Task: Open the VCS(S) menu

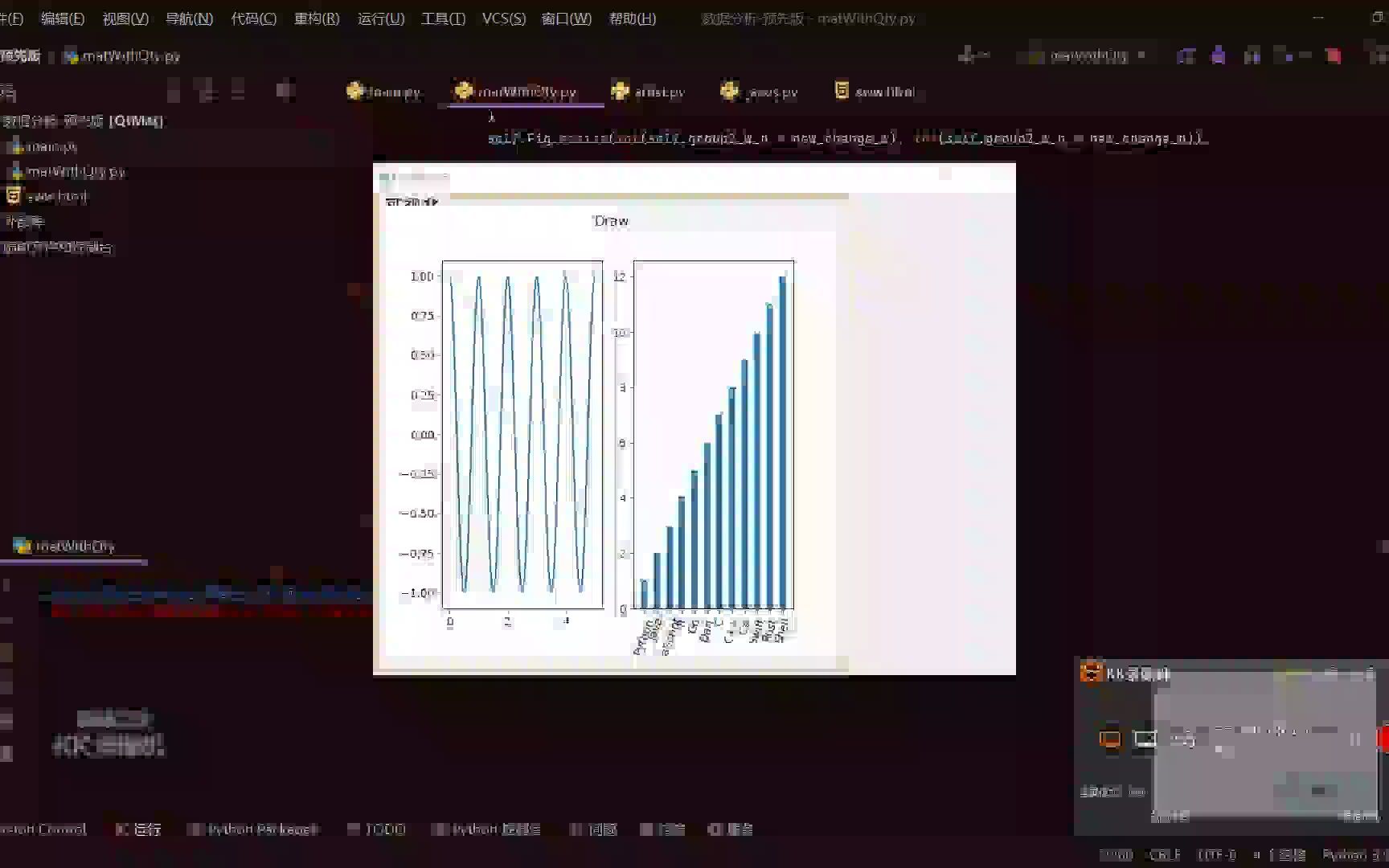Action: coord(502,18)
